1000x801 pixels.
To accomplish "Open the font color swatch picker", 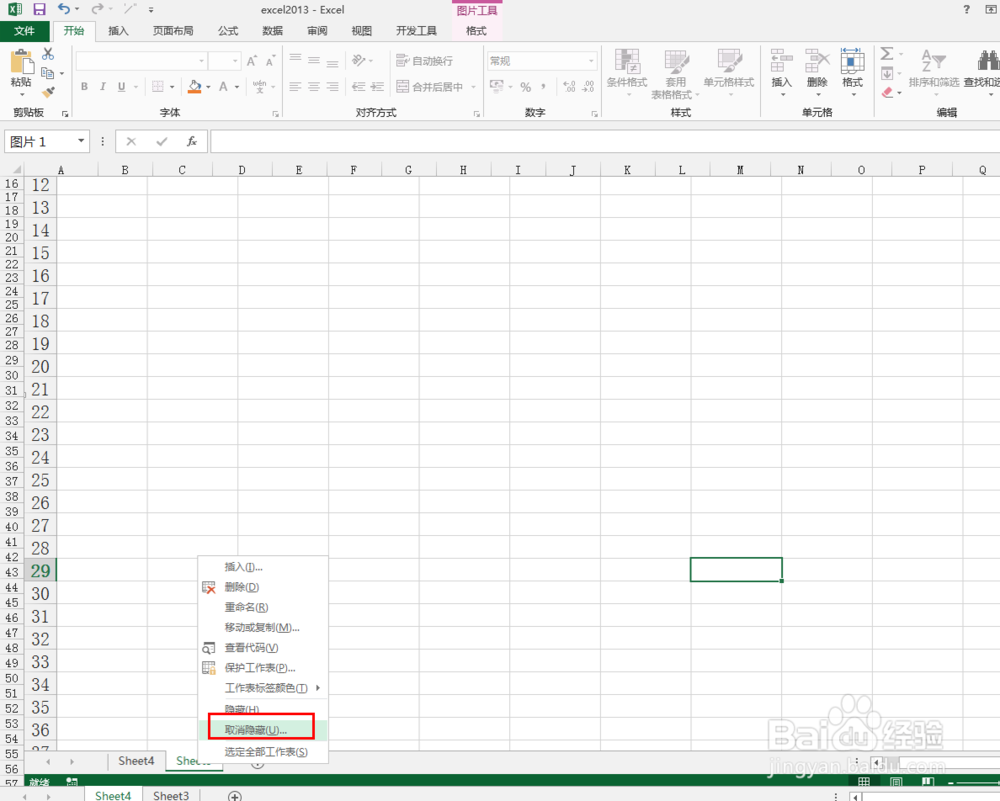I will (x=226, y=88).
